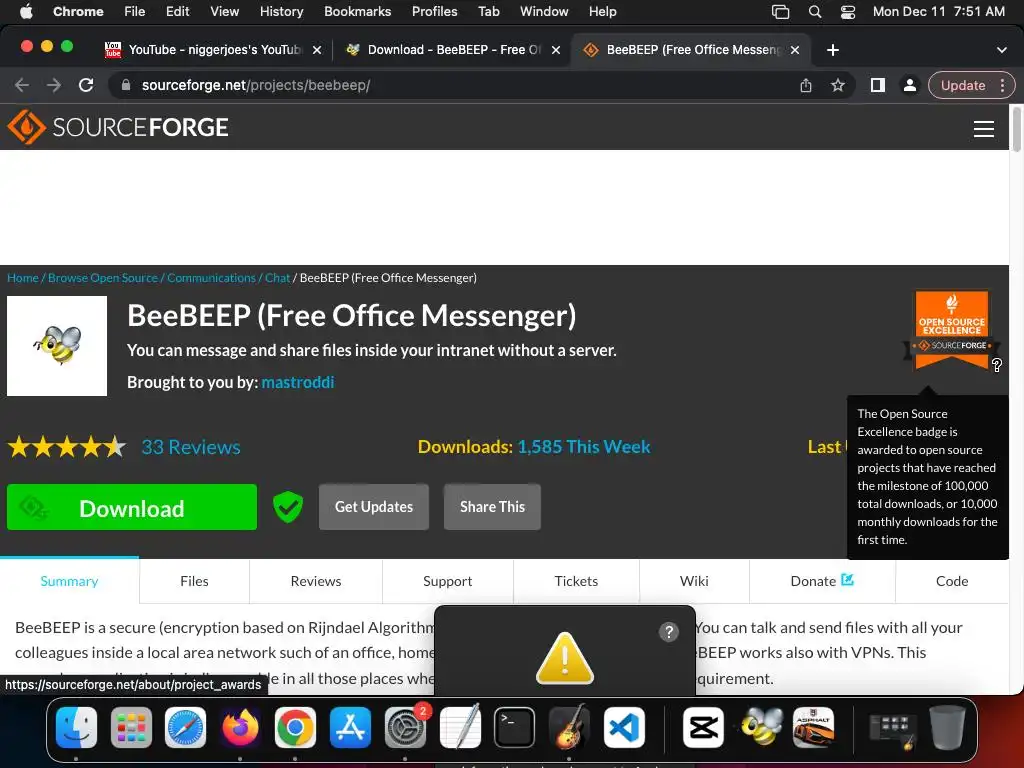Open System Preferences from the dock

pos(405,728)
